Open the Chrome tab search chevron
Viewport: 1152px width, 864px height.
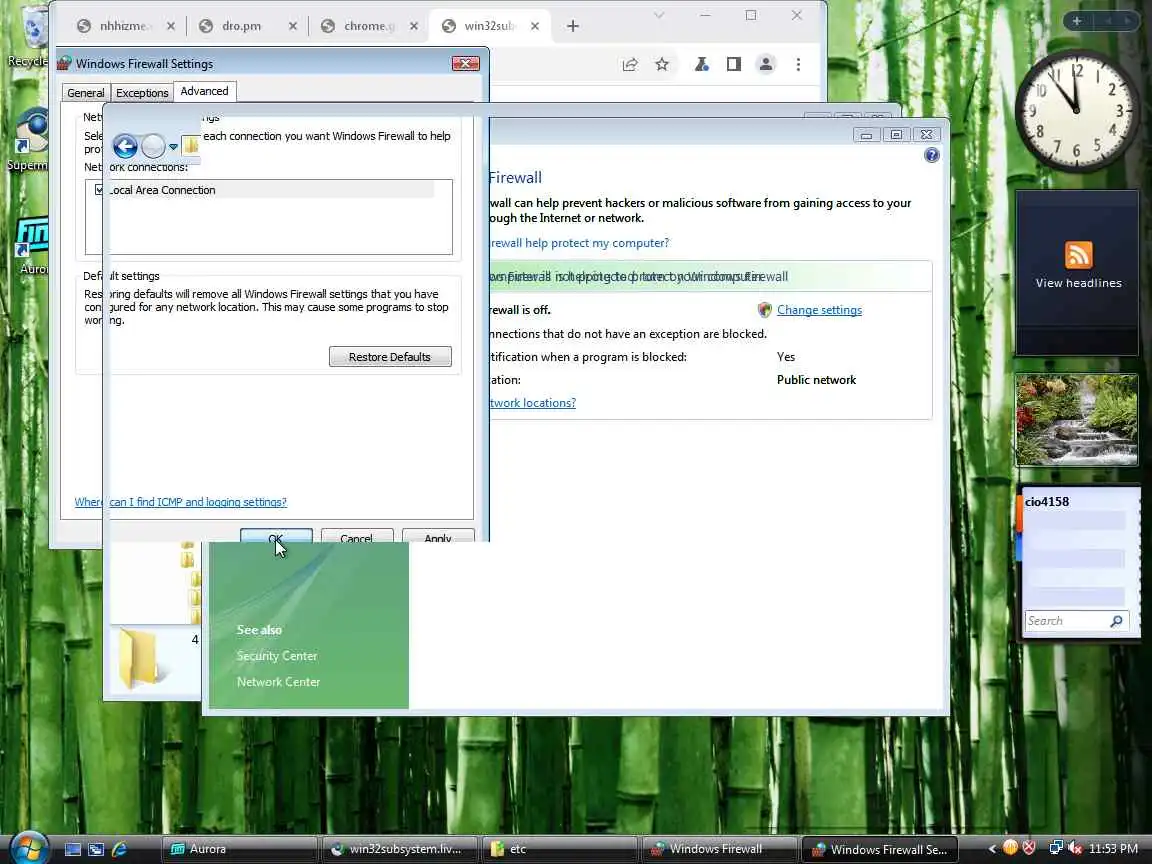tap(659, 15)
